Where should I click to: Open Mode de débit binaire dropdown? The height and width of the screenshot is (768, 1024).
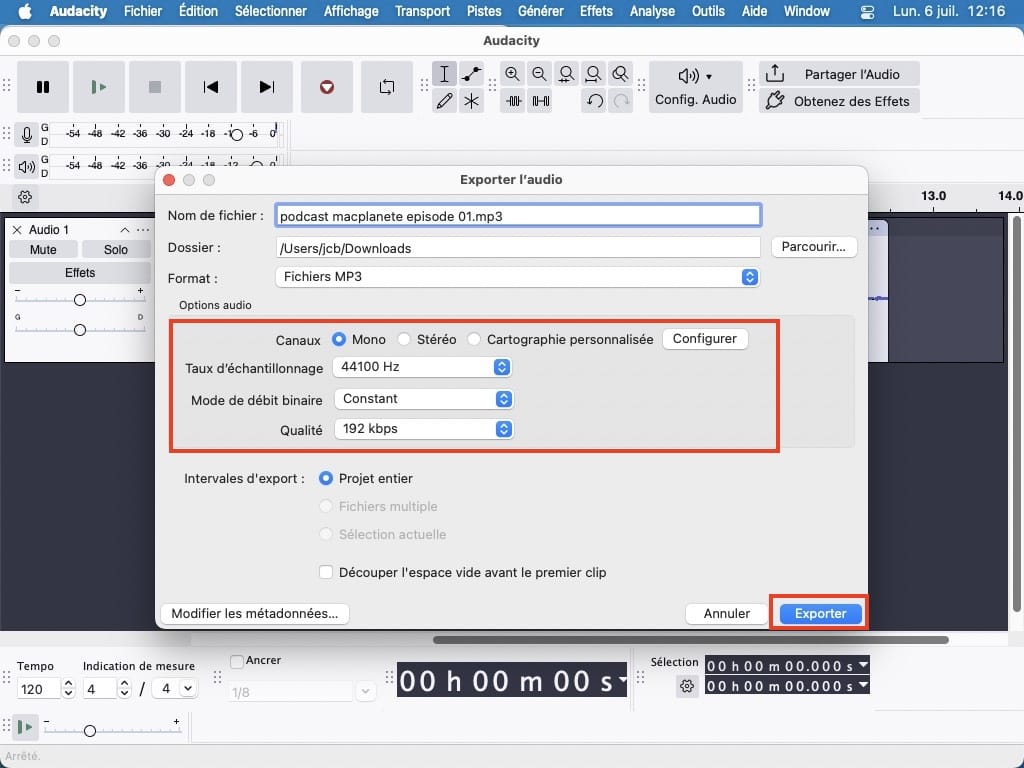(x=423, y=399)
